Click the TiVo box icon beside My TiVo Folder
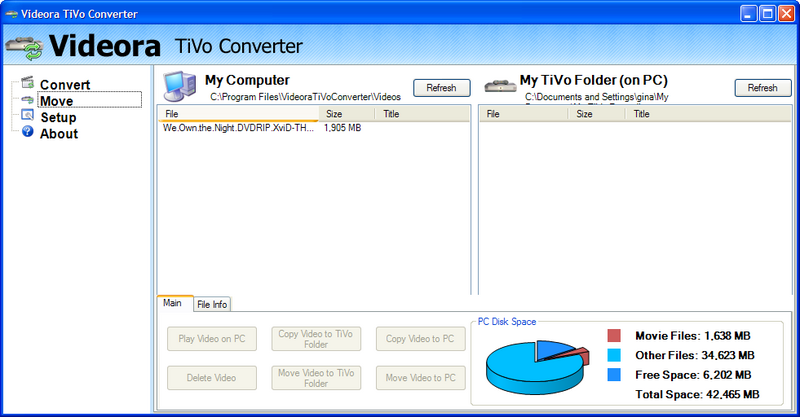 click(500, 86)
